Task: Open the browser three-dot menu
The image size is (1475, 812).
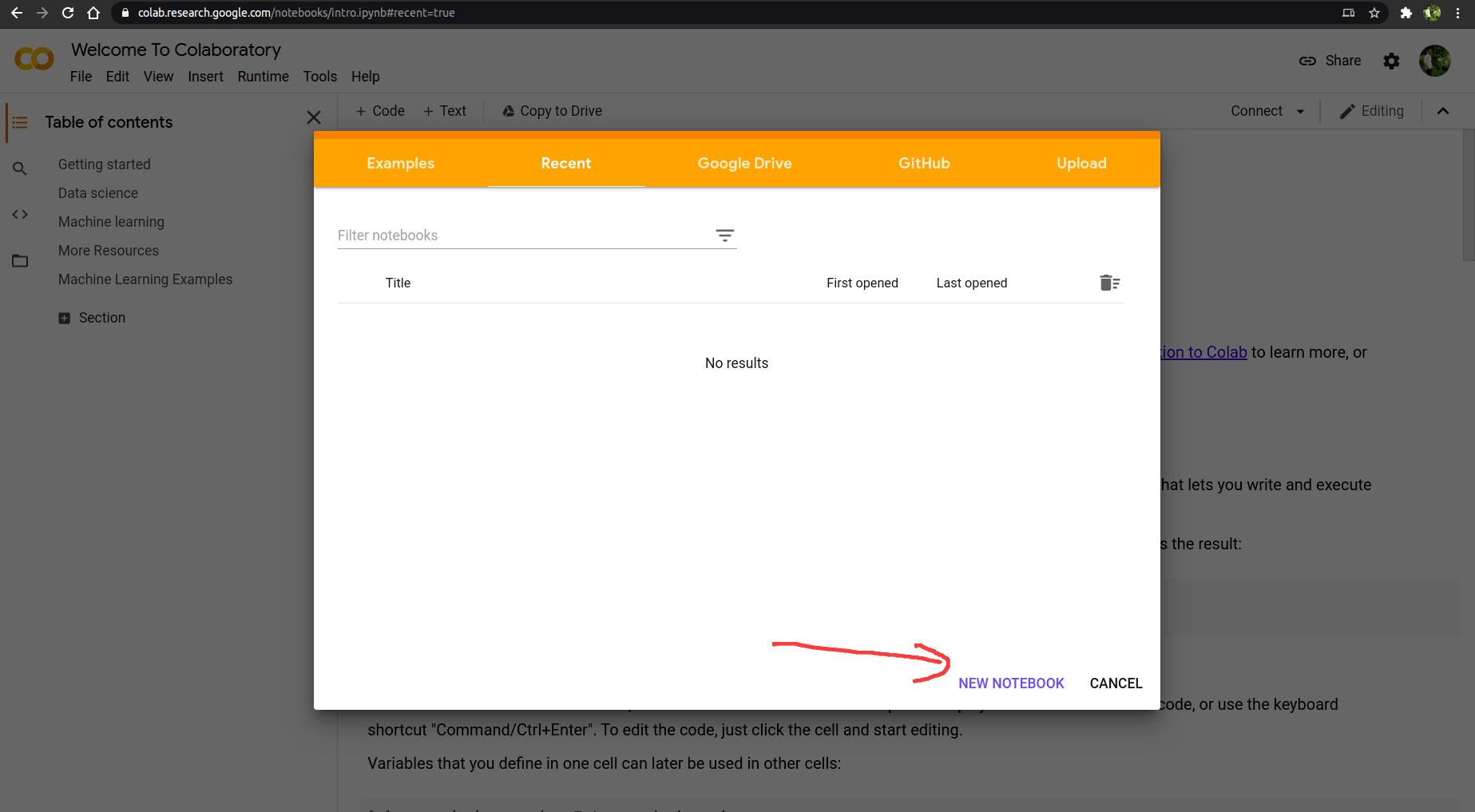Action: click(1458, 13)
